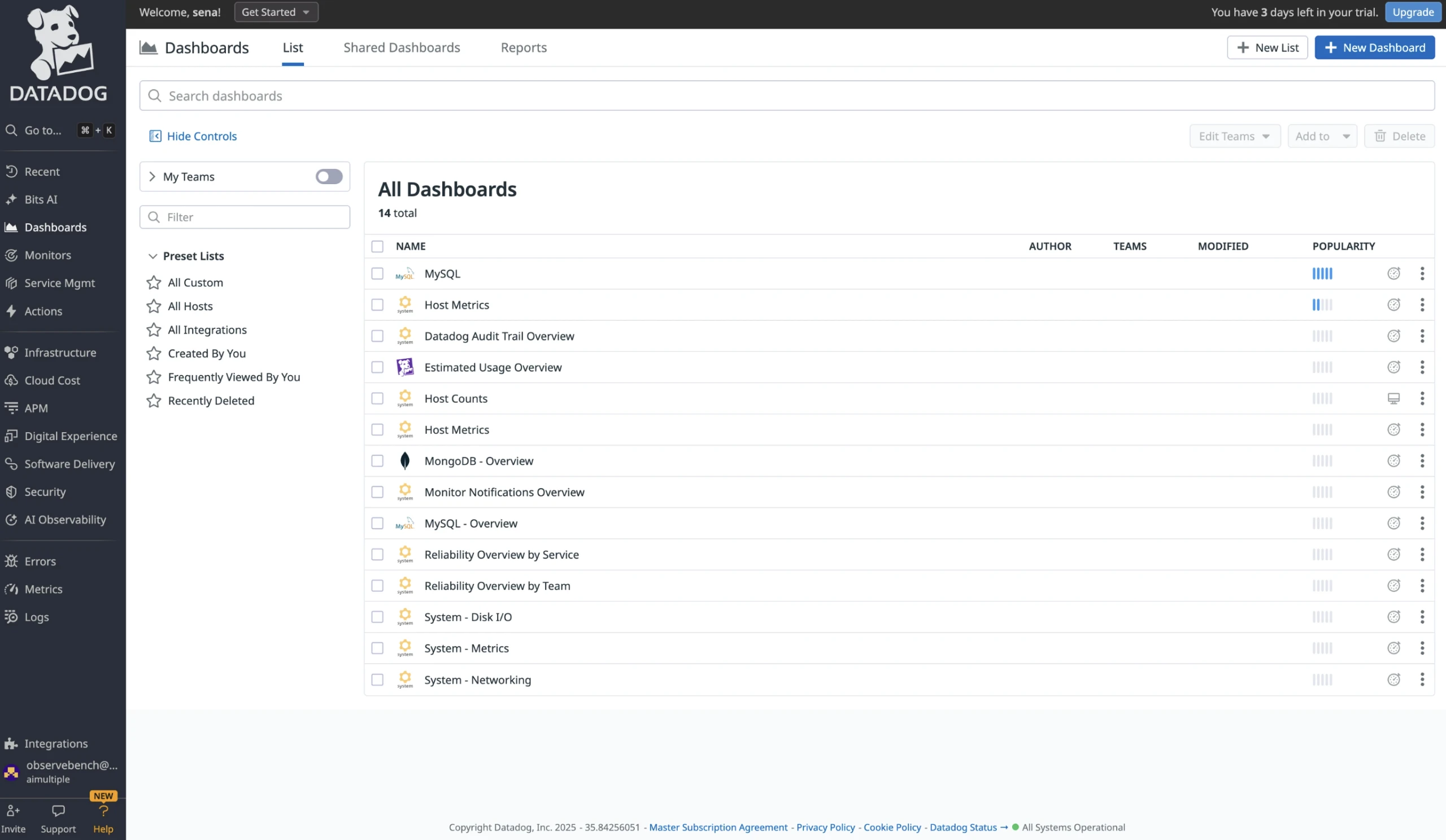Screen dimensions: 1446x840
Task: Open the Help icon
Action: coord(103,810)
